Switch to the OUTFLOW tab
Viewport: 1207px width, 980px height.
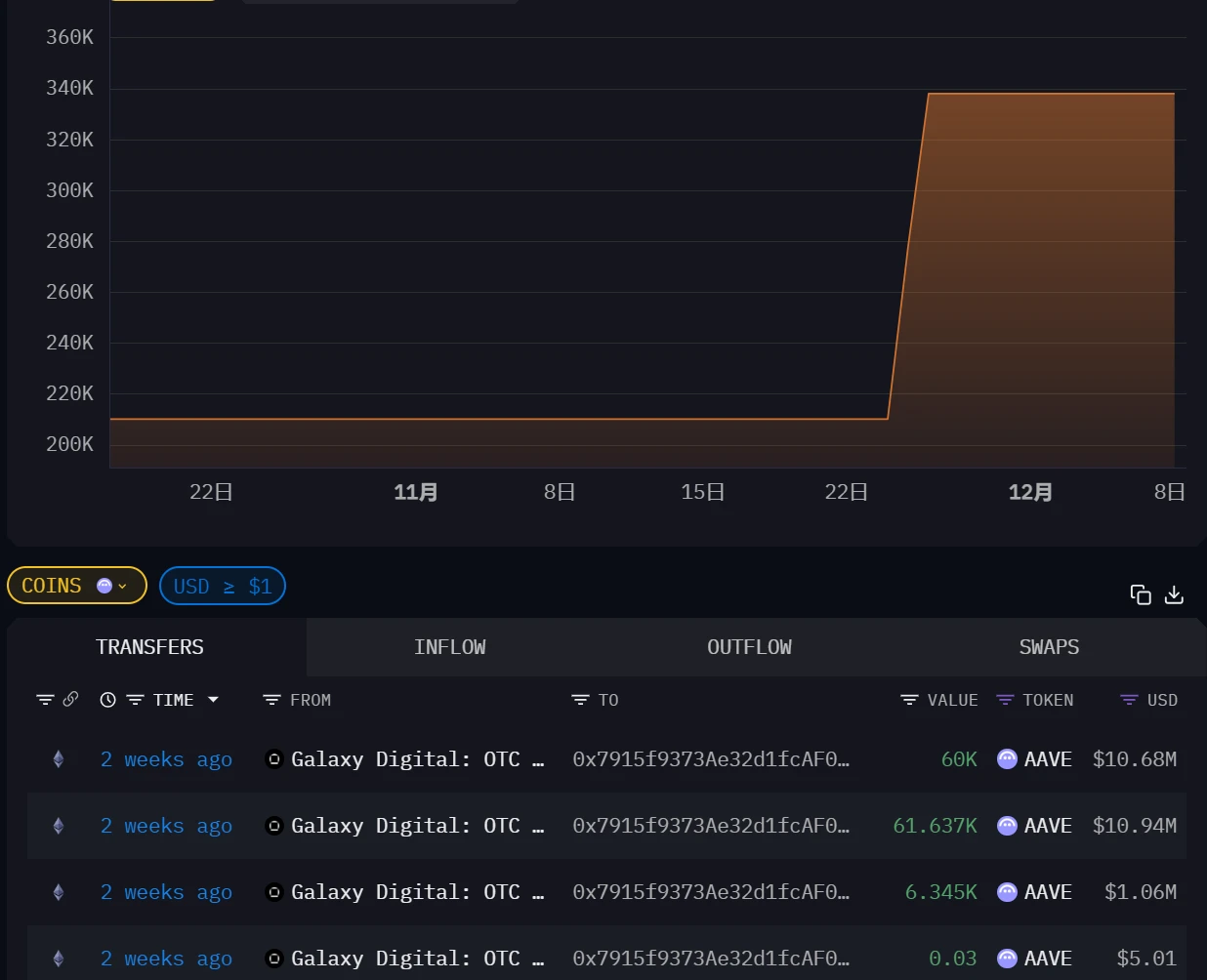click(x=749, y=647)
